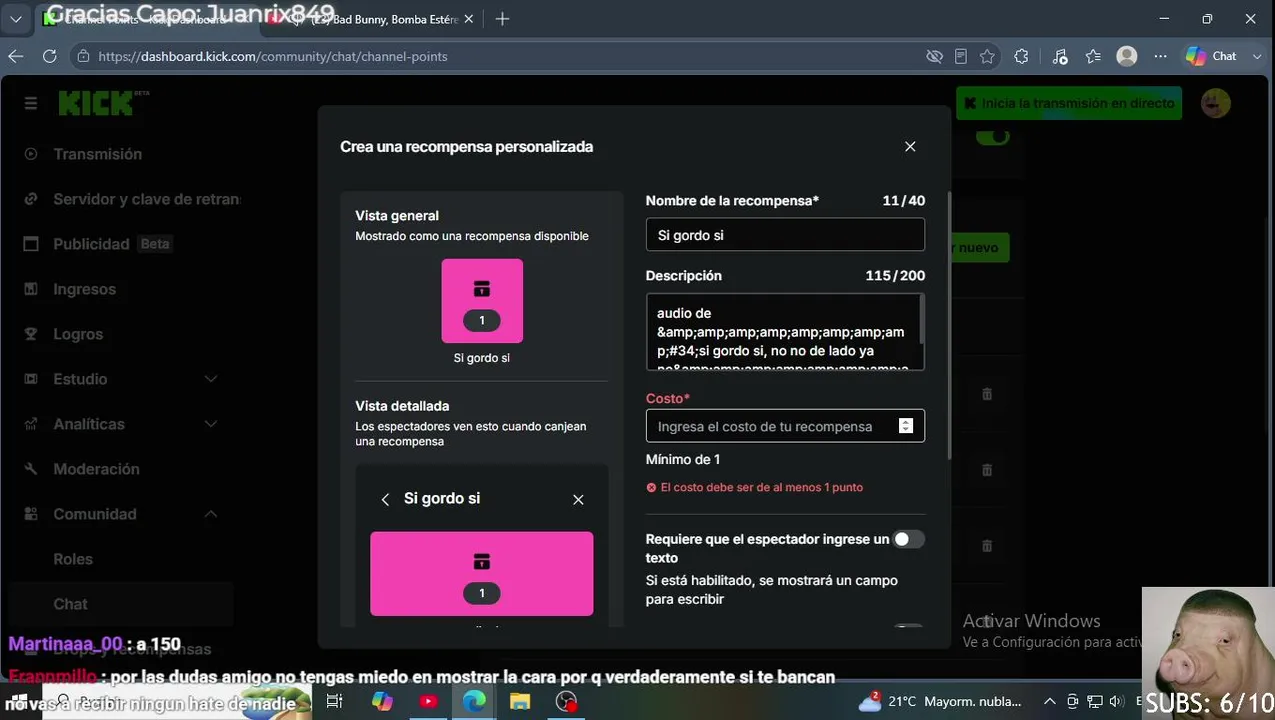This screenshot has height=720, width=1275.
Task: Go back in the detailed view preview
Action: (385, 499)
